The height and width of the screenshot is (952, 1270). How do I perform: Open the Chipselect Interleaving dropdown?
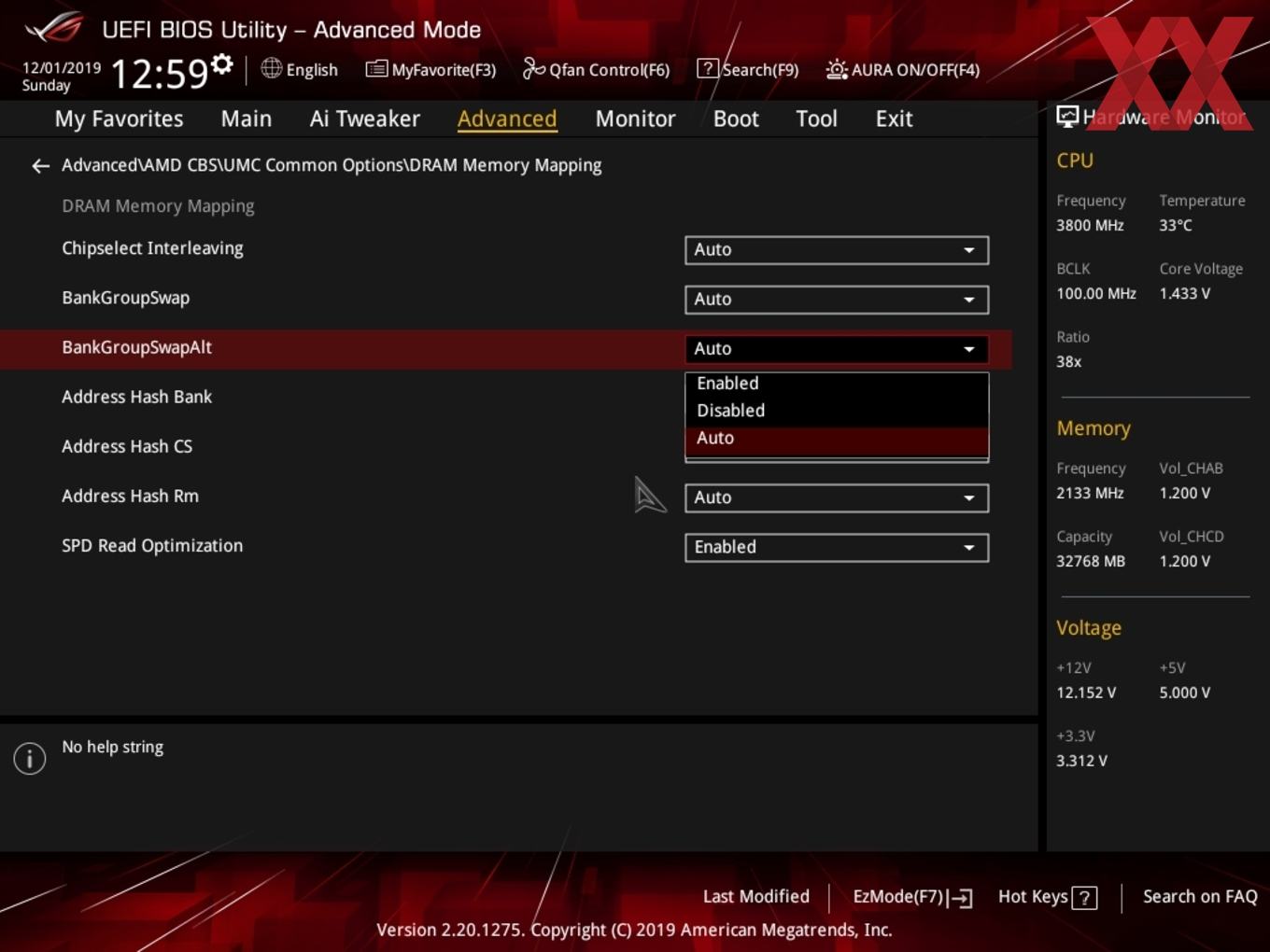pyautogui.click(x=837, y=250)
